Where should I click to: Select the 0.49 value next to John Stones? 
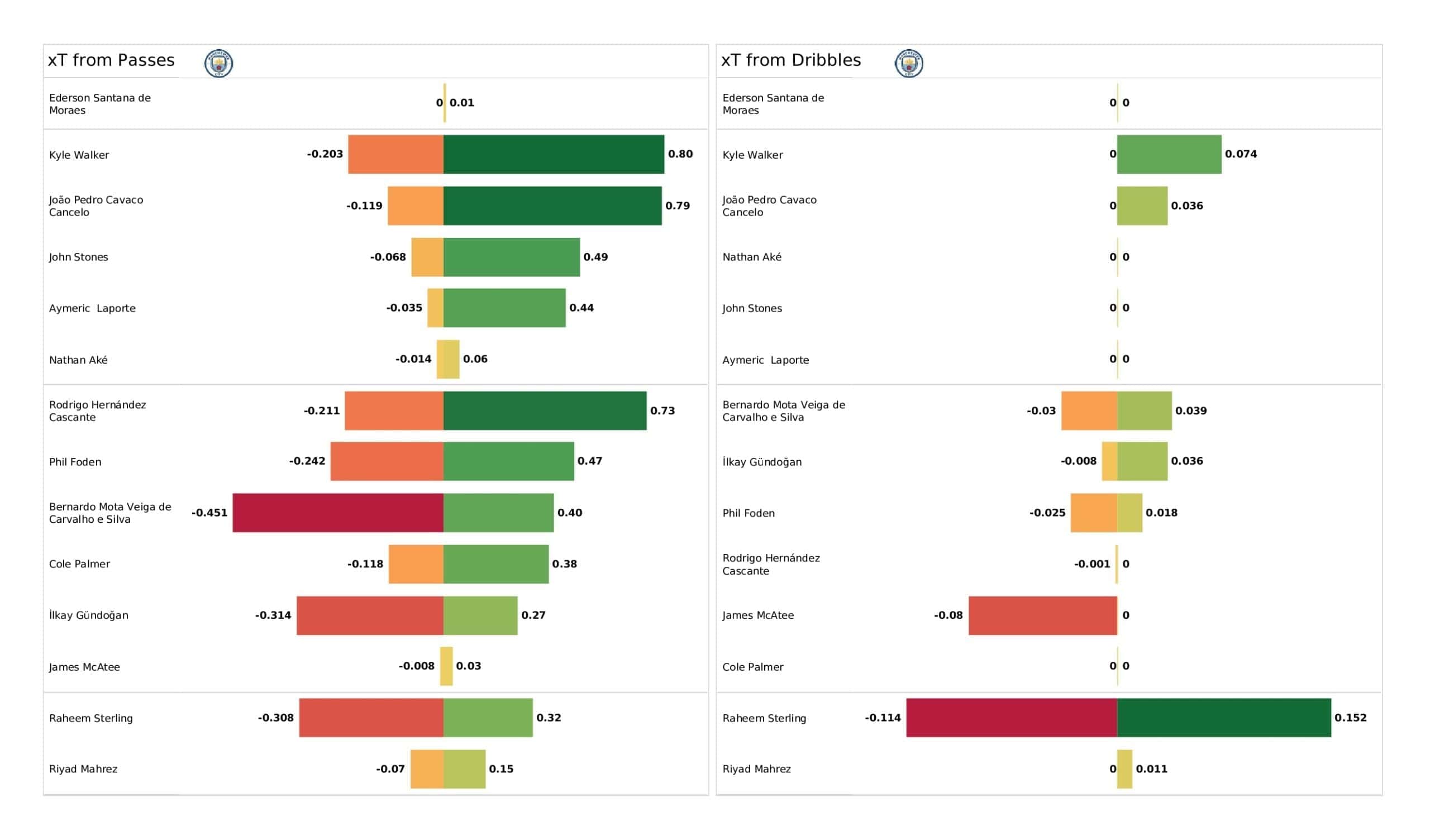point(595,257)
